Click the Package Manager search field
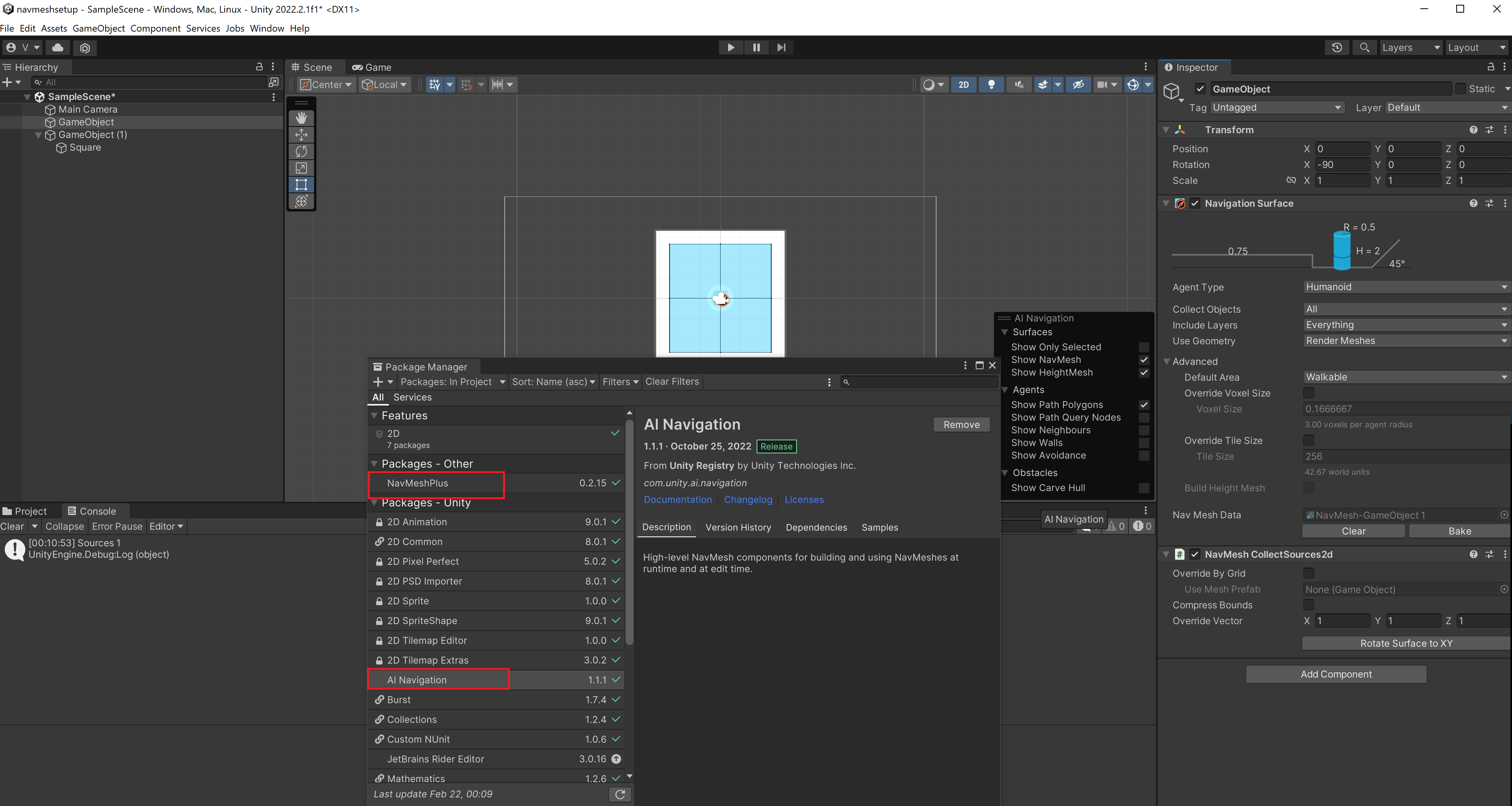This screenshot has height=806, width=1512. coord(920,382)
